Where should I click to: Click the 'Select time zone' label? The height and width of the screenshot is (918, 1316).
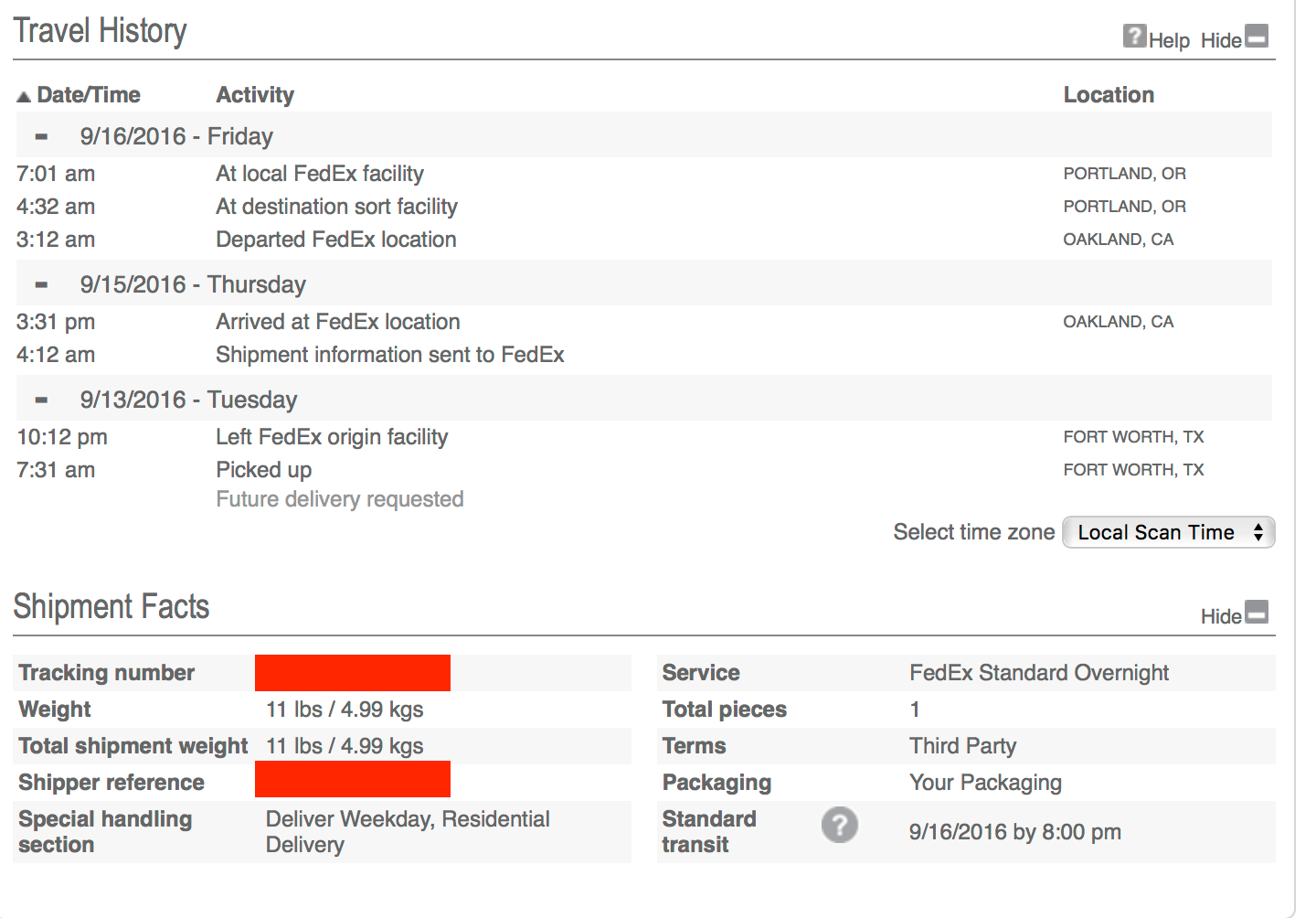[x=974, y=532]
